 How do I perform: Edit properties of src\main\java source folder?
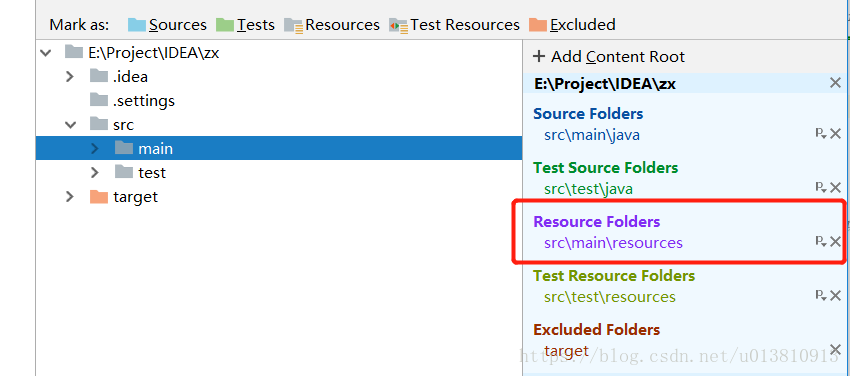pyautogui.click(x=821, y=133)
